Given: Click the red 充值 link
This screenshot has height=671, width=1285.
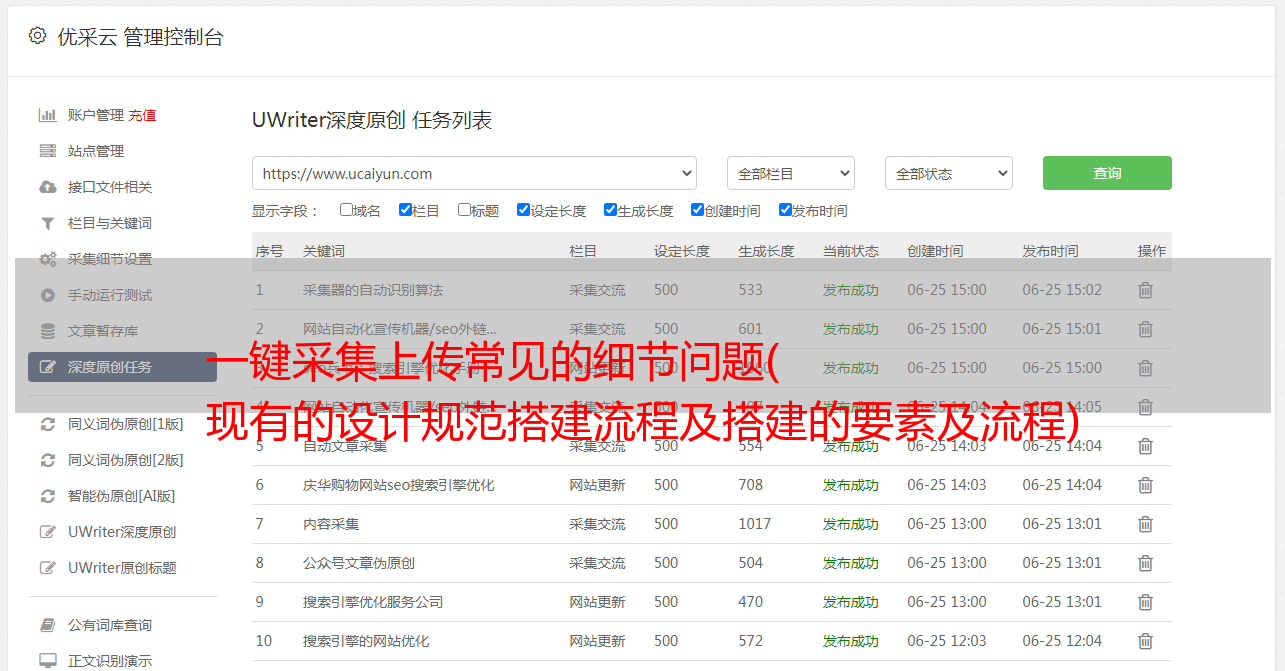Looking at the screenshot, I should [x=142, y=115].
